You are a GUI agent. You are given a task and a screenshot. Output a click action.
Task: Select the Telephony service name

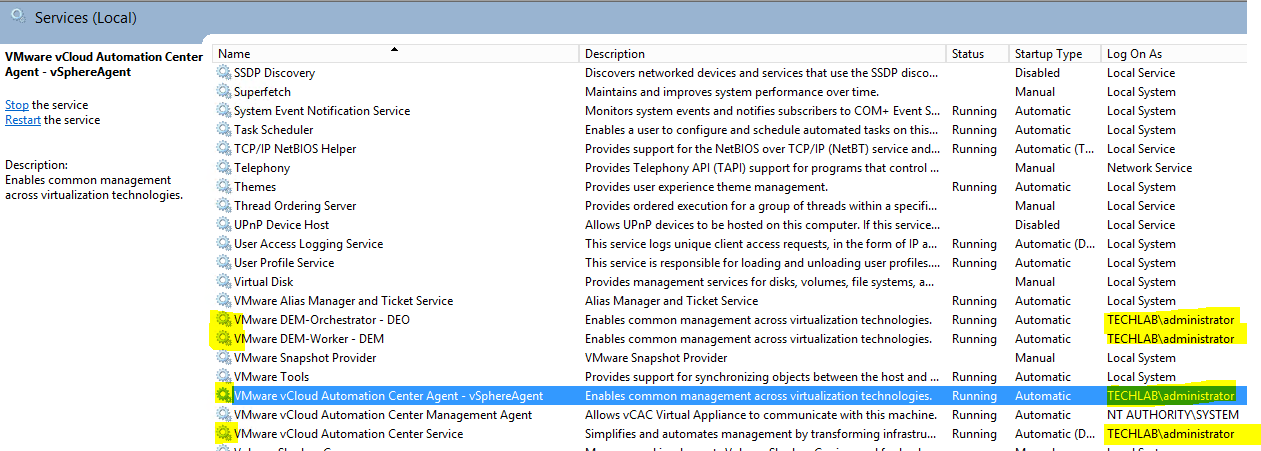pos(262,168)
